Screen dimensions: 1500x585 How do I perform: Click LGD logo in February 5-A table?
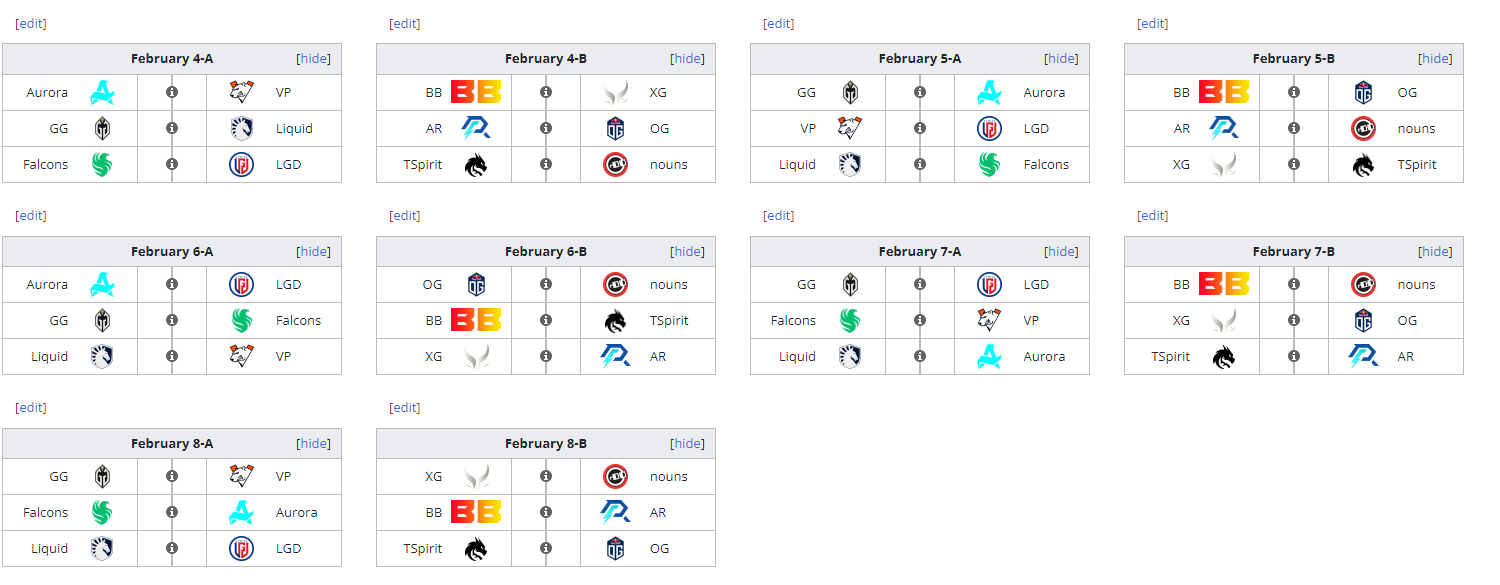(x=989, y=129)
